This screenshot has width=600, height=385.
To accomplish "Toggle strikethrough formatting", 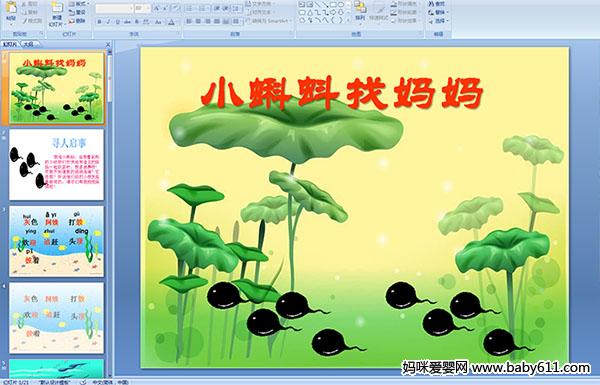I will [127, 22].
